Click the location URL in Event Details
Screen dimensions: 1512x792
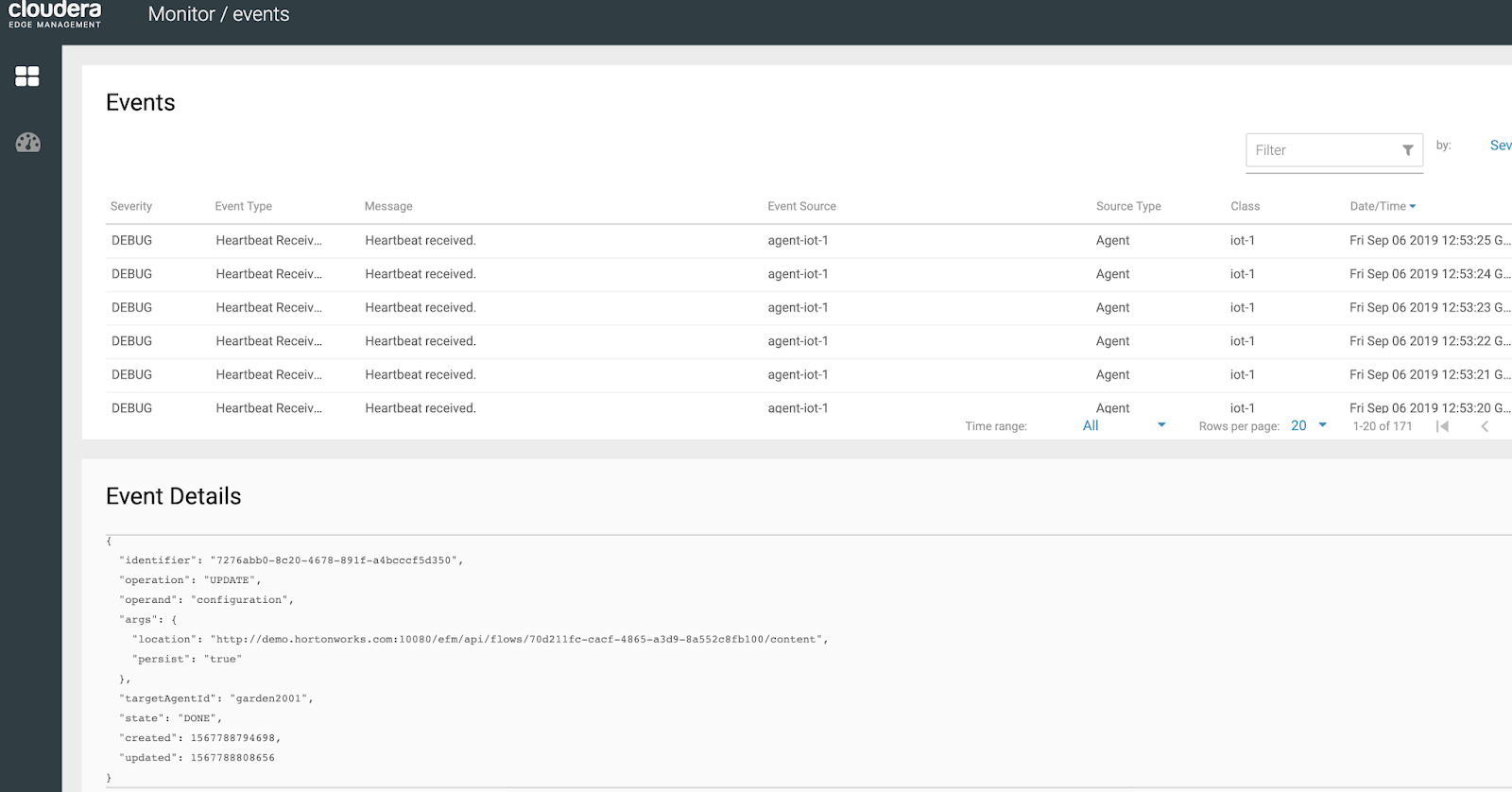click(518, 640)
